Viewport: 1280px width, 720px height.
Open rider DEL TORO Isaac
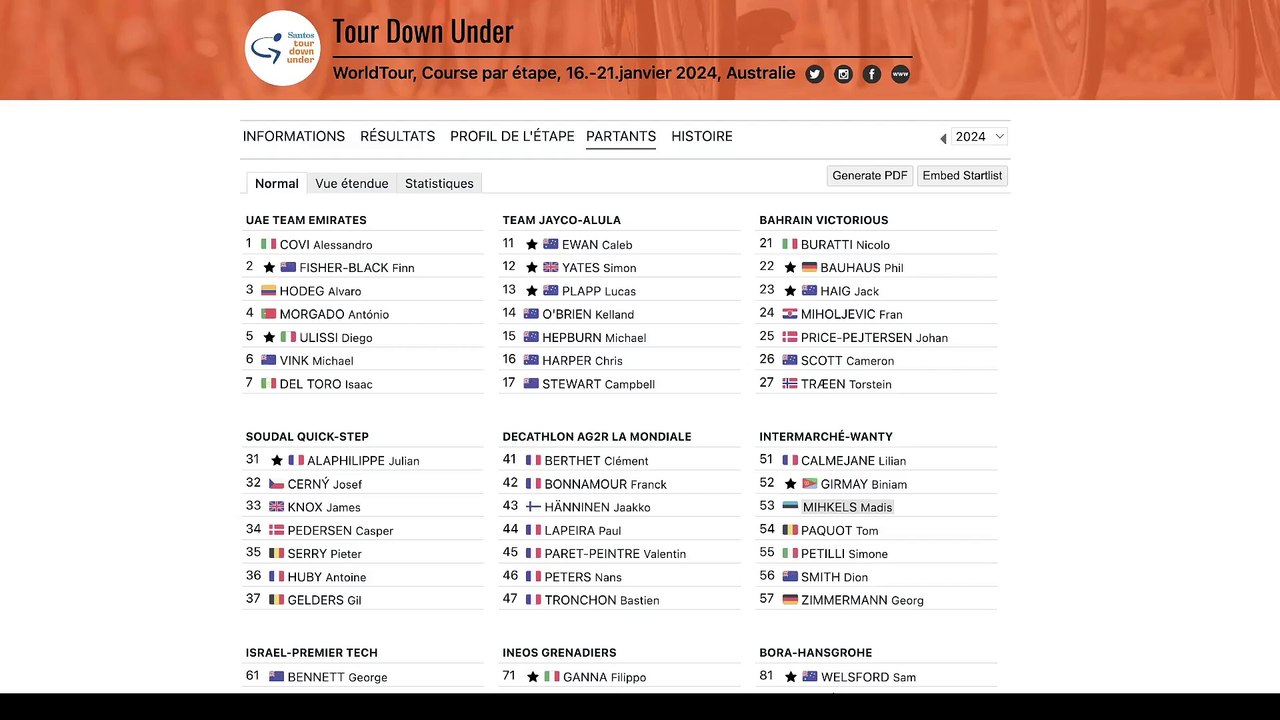(326, 384)
